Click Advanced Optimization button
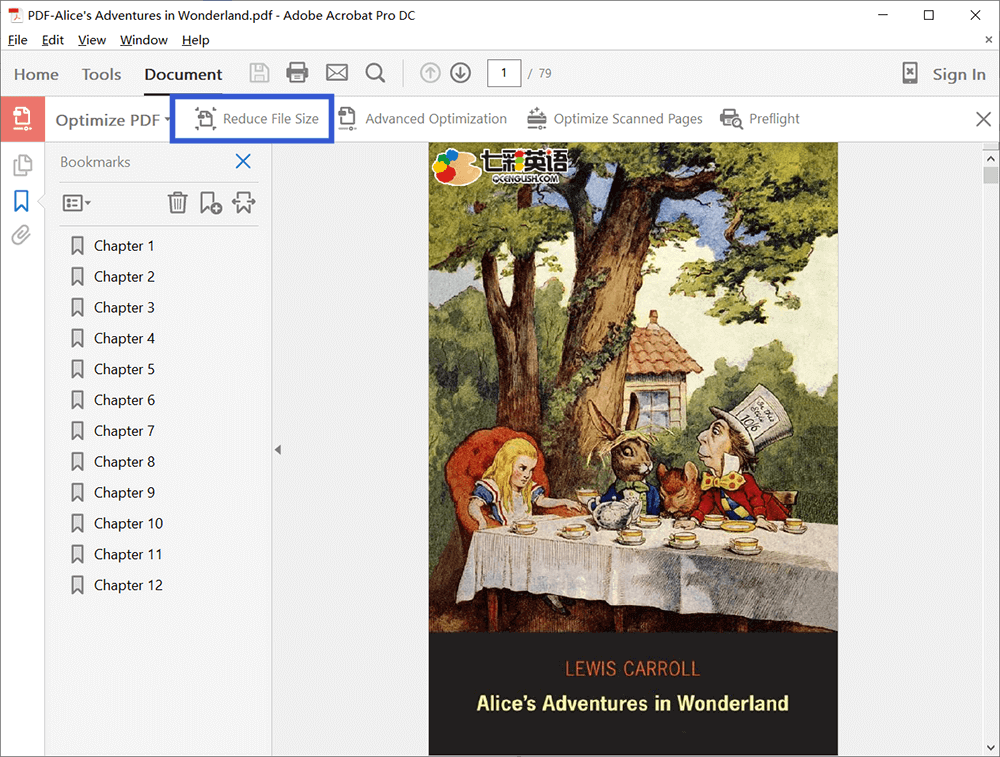 [422, 119]
